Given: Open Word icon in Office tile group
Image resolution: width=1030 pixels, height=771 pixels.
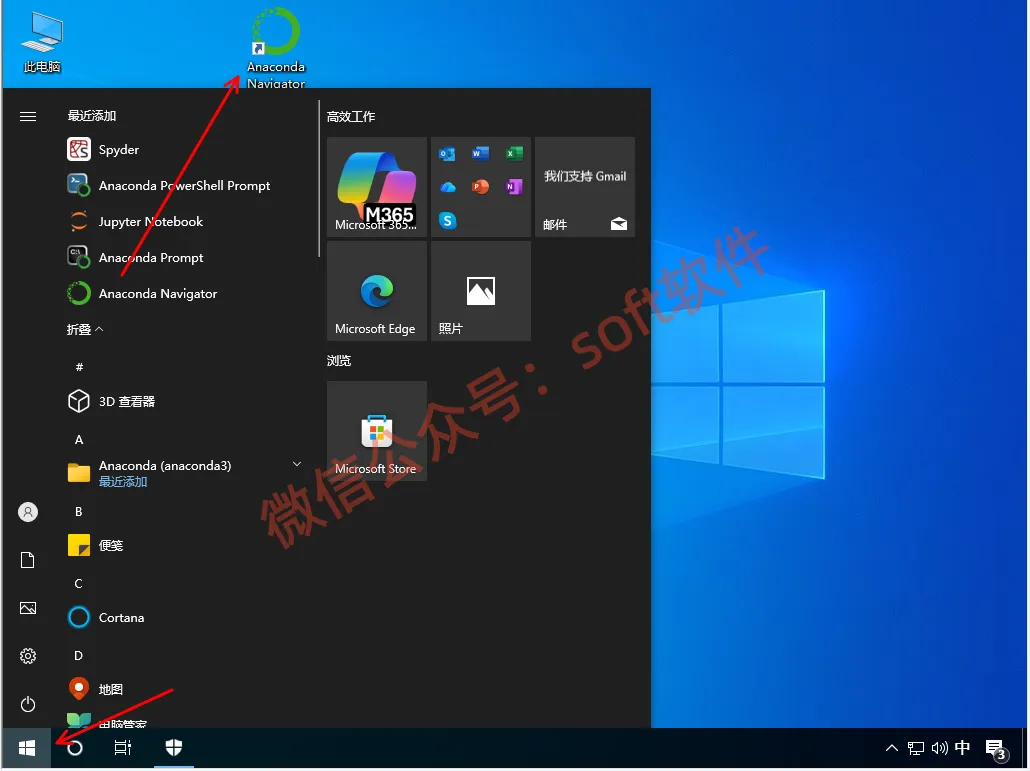Looking at the screenshot, I should pyautogui.click(x=481, y=154).
